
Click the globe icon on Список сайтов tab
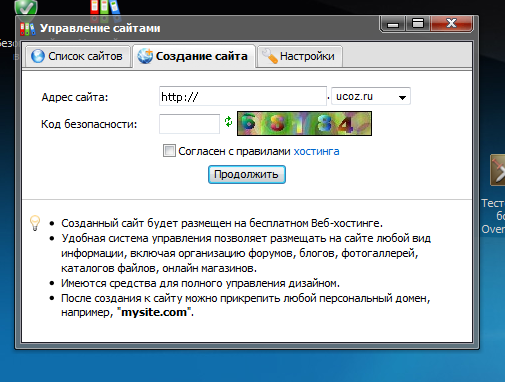38,56
